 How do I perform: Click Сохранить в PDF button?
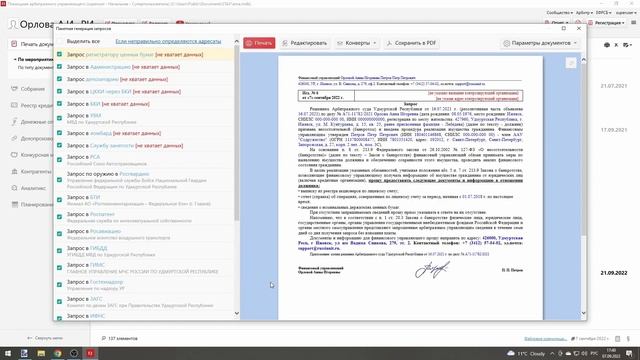click(x=411, y=43)
